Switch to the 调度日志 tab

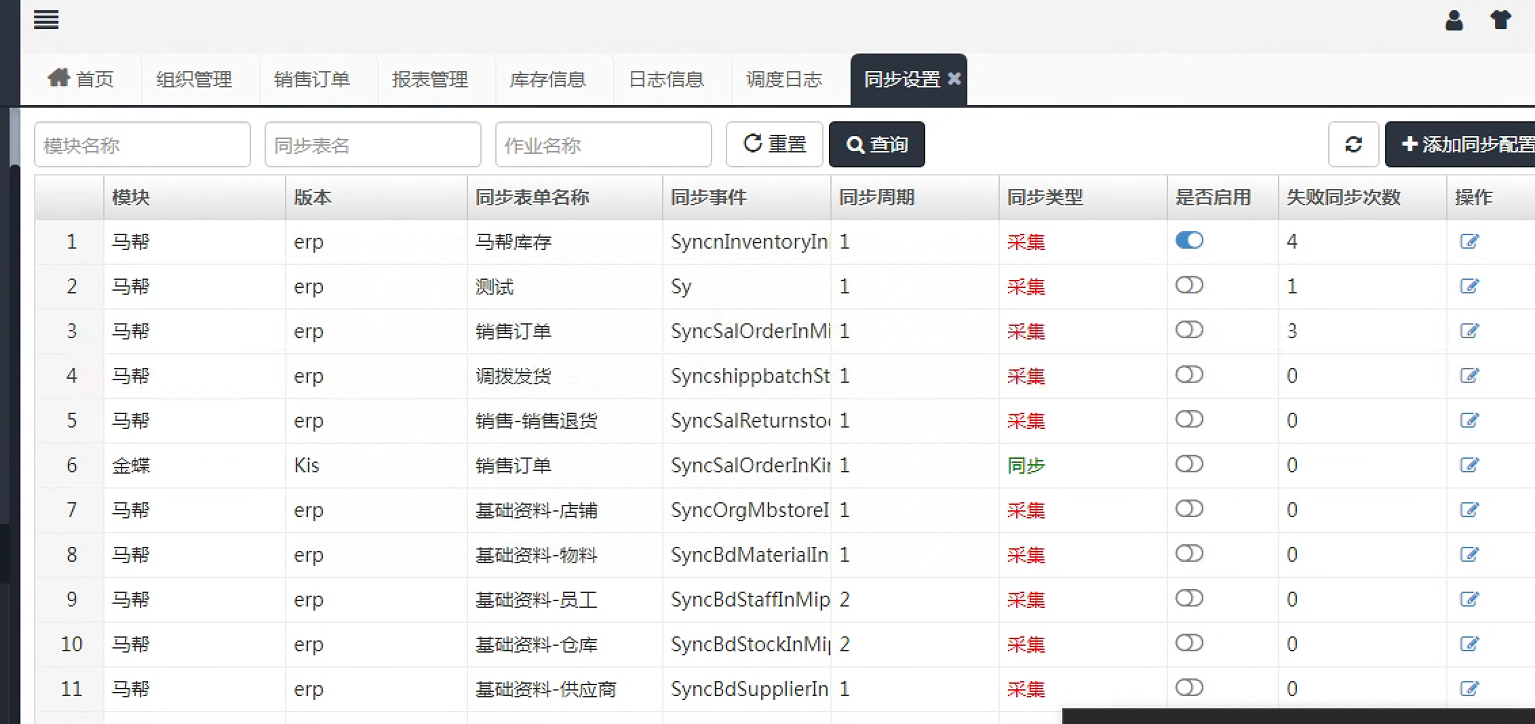point(784,79)
